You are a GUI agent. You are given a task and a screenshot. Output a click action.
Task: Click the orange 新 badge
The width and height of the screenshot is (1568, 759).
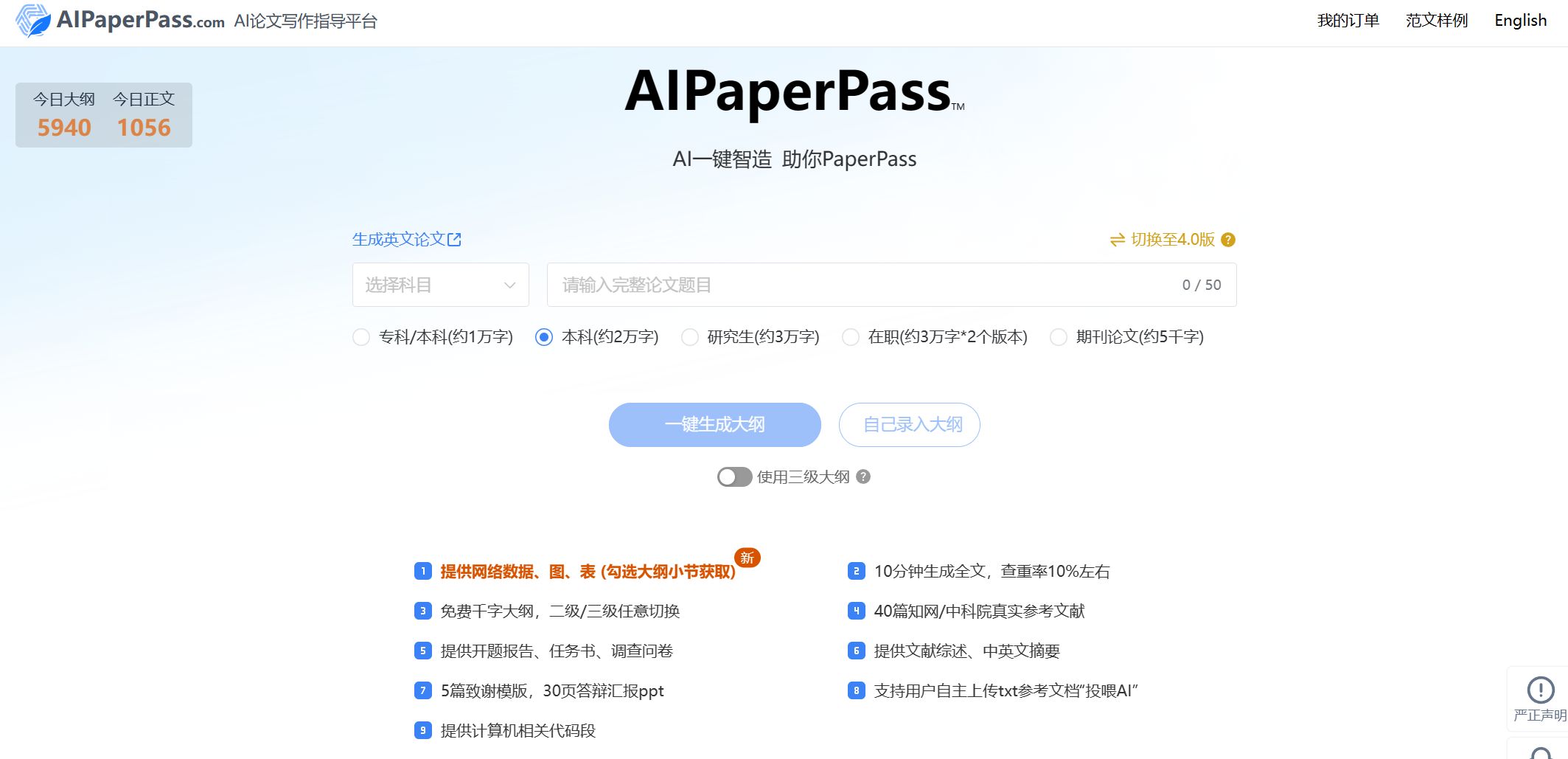tap(748, 558)
